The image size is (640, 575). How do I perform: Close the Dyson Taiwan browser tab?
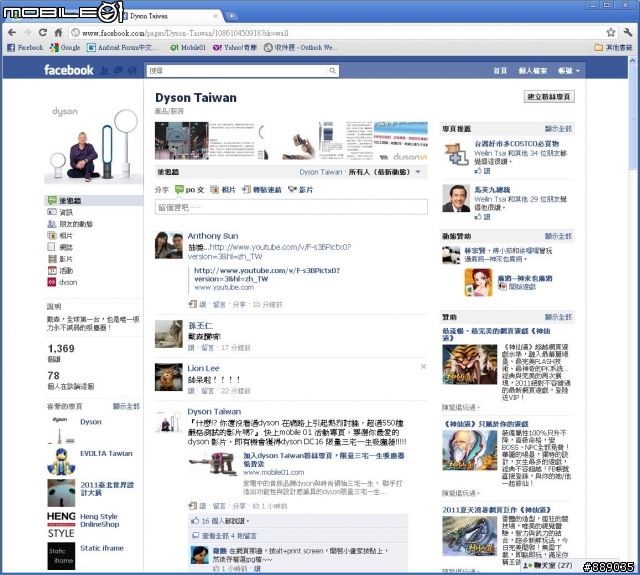[x=216, y=16]
